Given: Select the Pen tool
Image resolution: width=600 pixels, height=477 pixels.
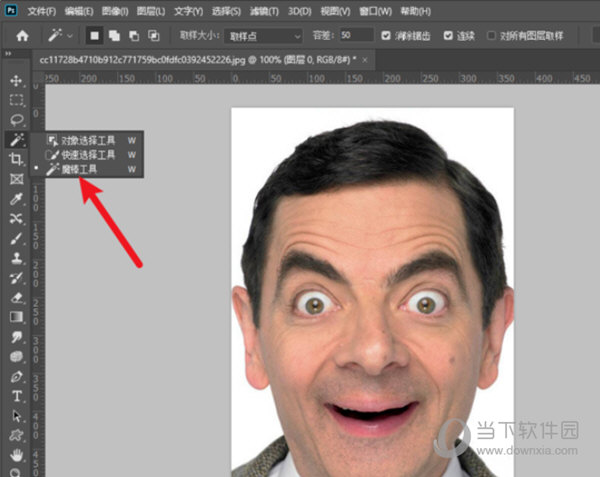Looking at the screenshot, I should [16, 377].
